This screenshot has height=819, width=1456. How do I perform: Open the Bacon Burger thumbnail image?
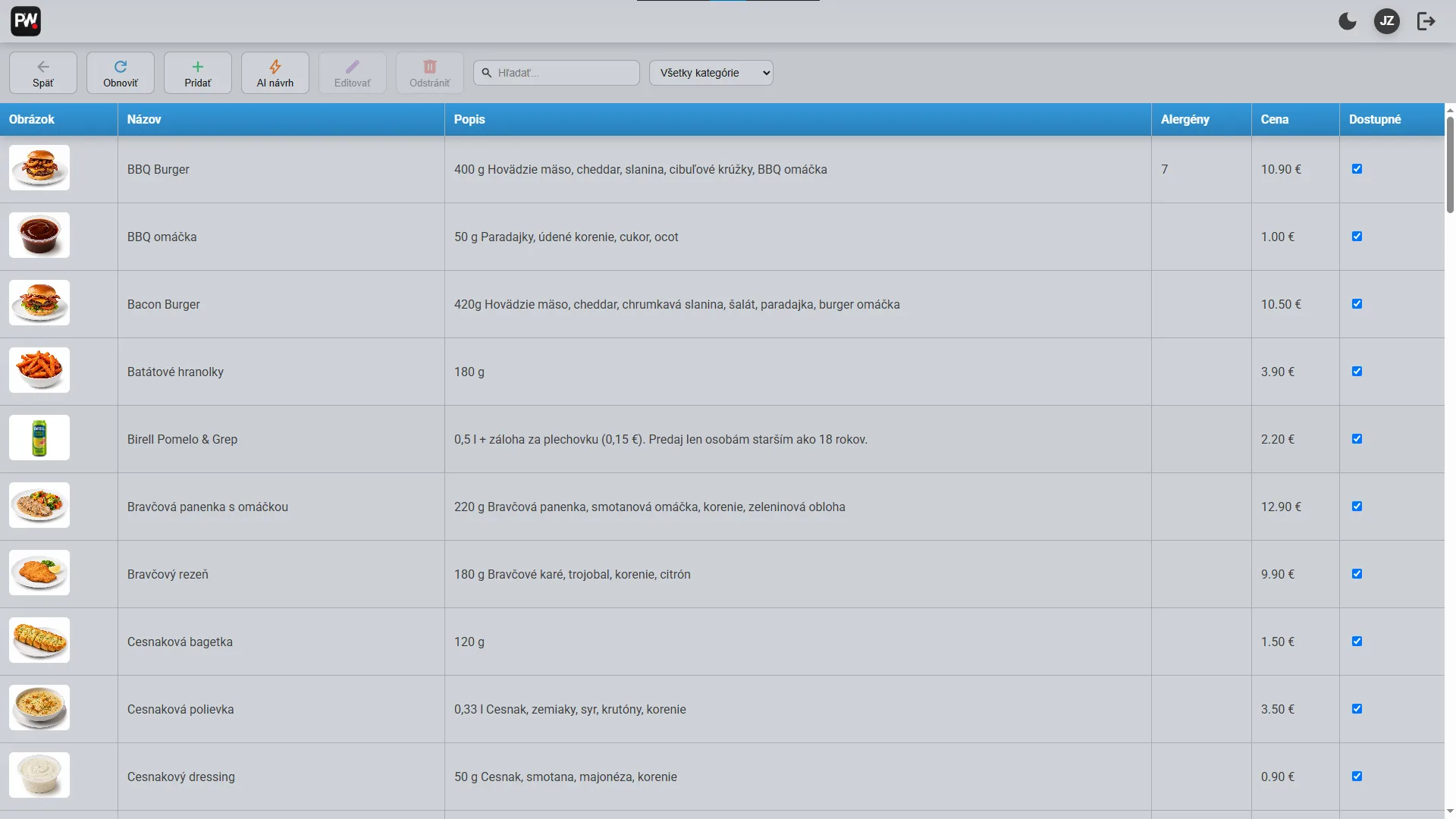[x=39, y=303]
